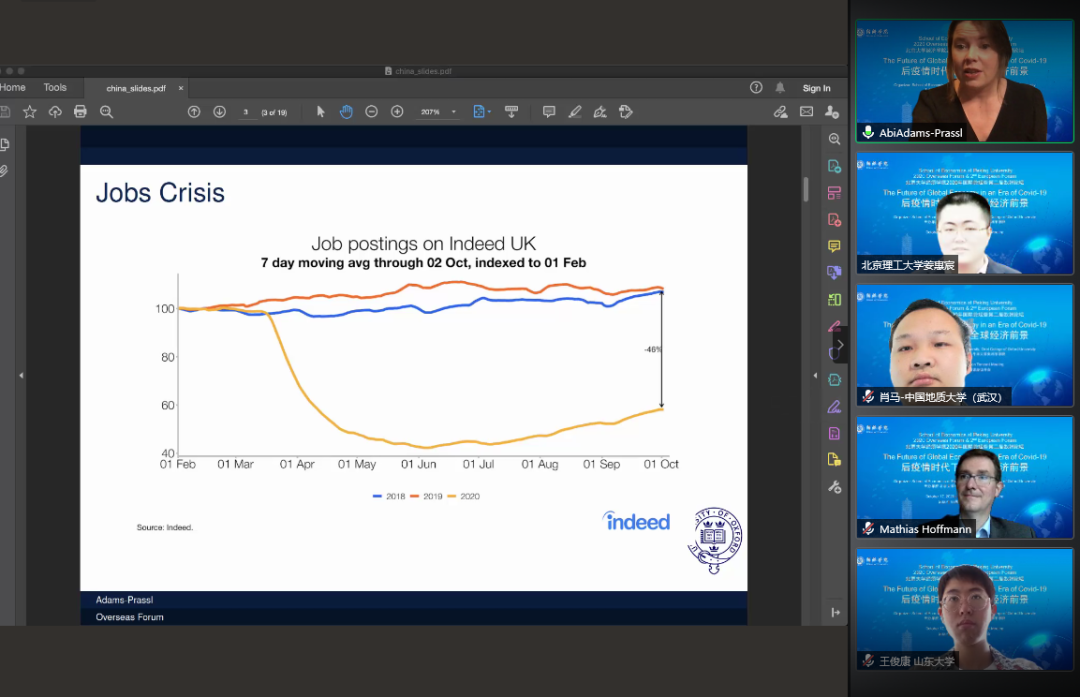Screen dimensions: 1080x697
Task: Open the zoom level 207% dropdown
Action: (x=454, y=112)
